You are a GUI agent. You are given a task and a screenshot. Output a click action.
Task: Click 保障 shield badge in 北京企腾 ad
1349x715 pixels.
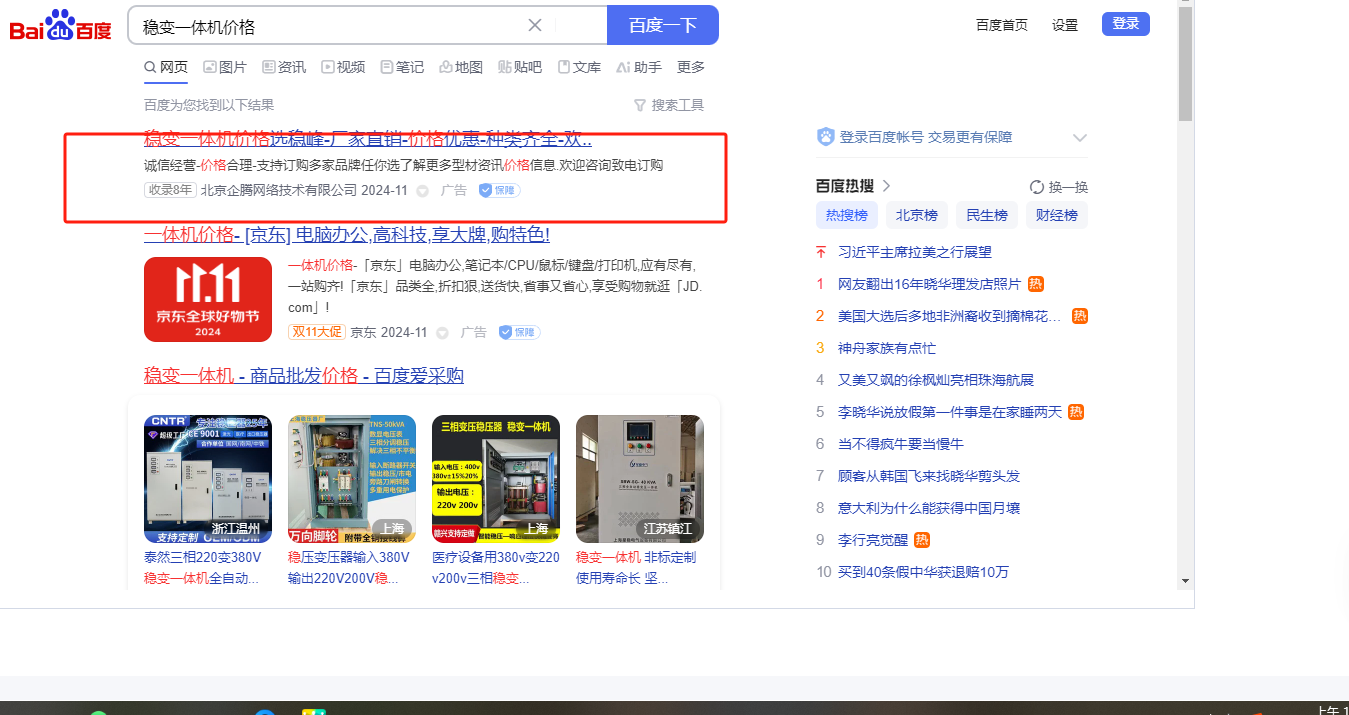(x=499, y=190)
